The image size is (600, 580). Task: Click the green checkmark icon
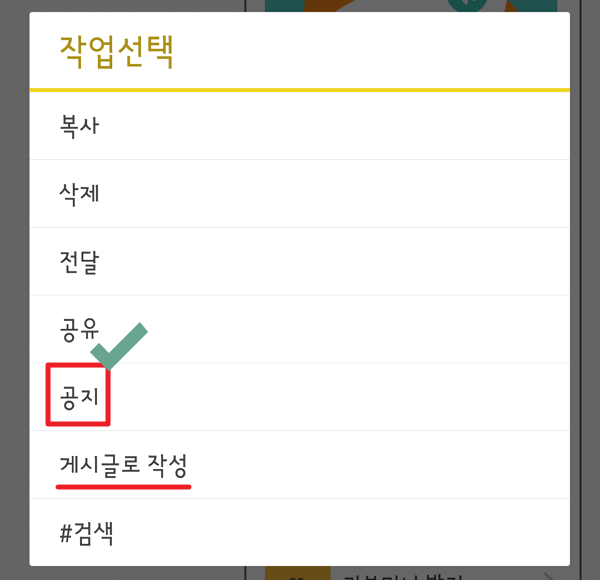point(119,346)
